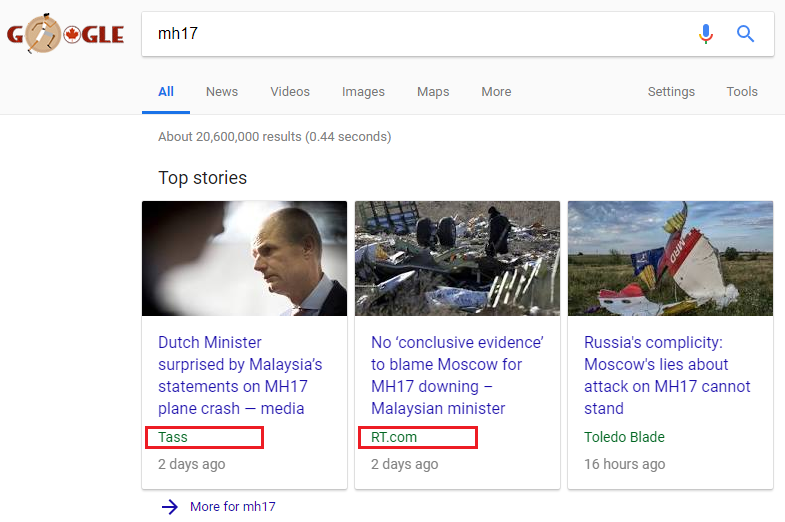Open the Maps tab
This screenshot has height=522, width=785.
(x=433, y=92)
